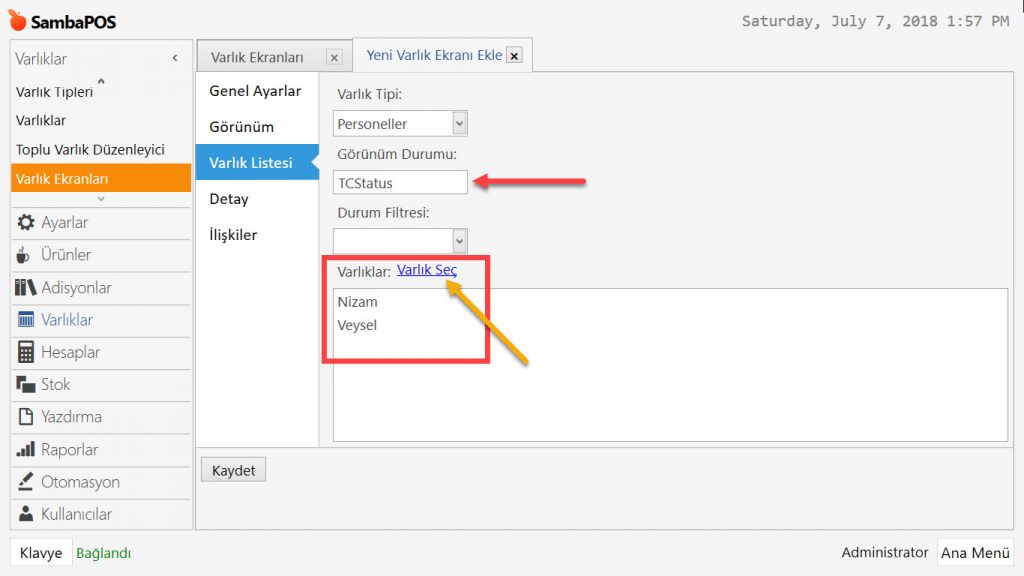Expand the Durum Filtresi dropdown
1024x576 pixels.
click(459, 241)
